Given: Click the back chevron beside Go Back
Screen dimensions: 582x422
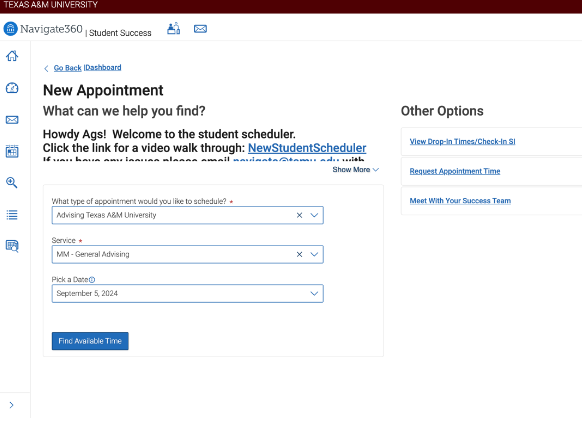Looking at the screenshot, I should [x=46, y=68].
